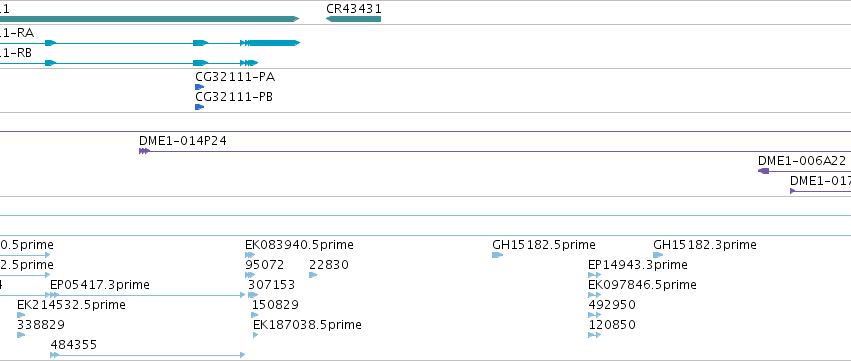Select the 484355 EST feature line

[x=148, y=355]
